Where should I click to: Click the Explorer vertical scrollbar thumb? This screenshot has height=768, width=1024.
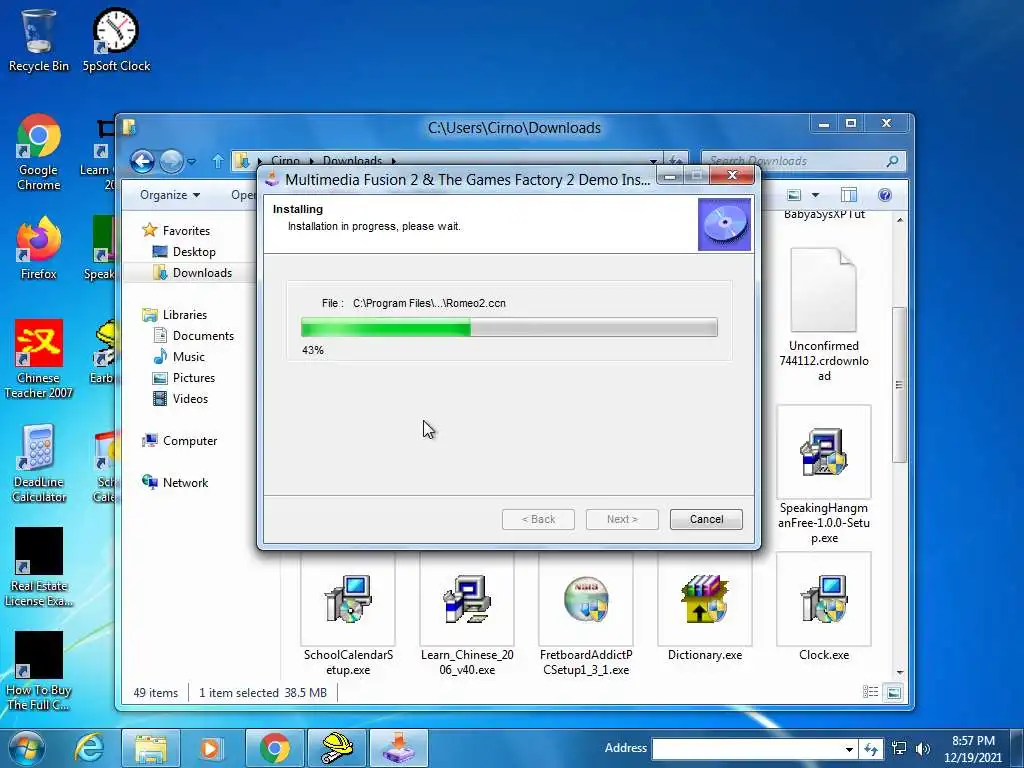coord(899,385)
